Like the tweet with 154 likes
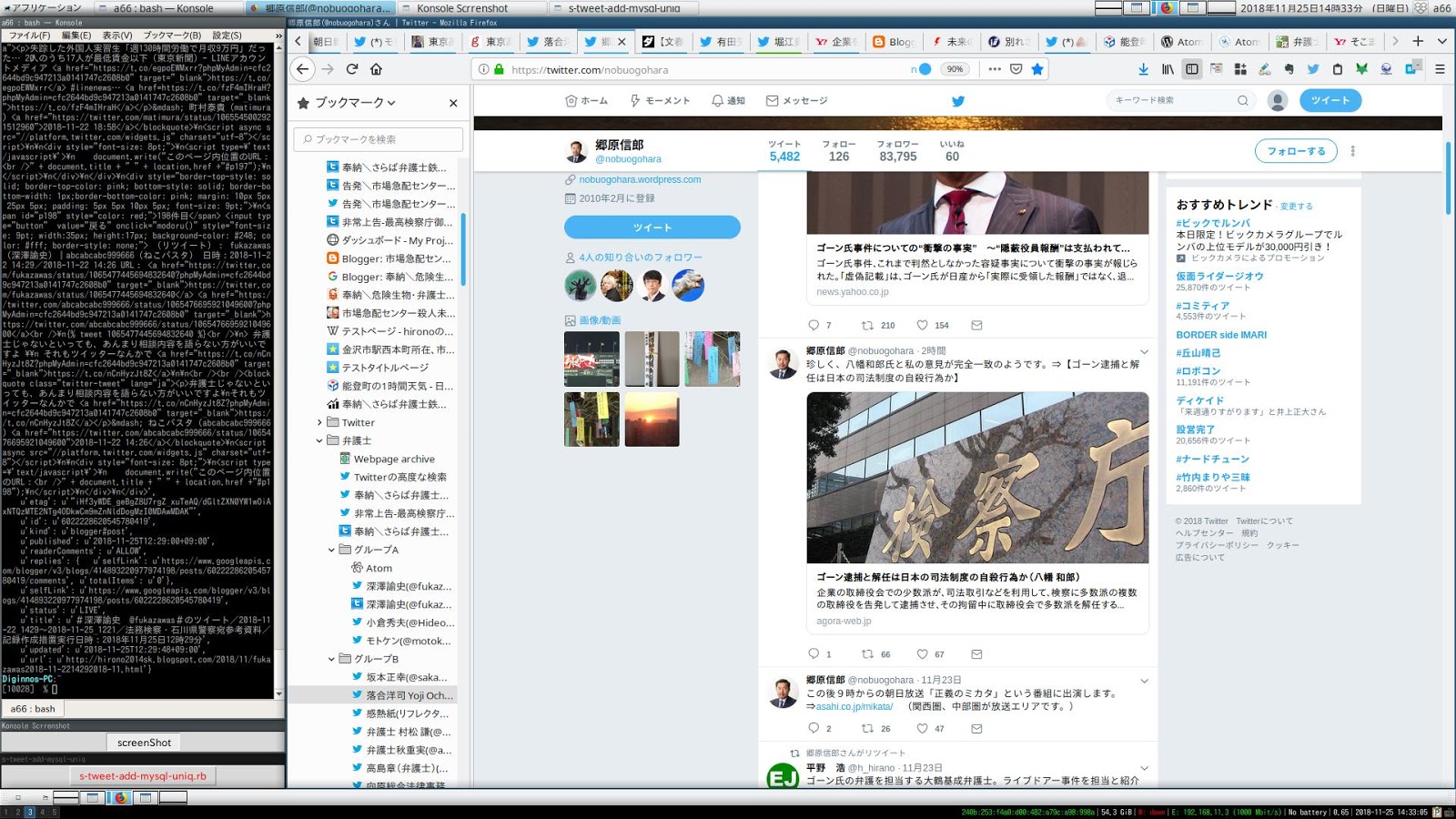1456x819 pixels. tap(922, 325)
